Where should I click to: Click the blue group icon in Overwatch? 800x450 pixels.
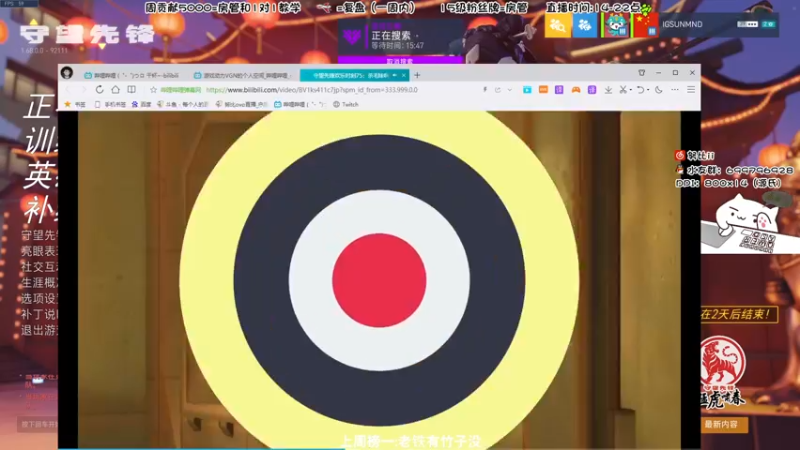[585, 25]
